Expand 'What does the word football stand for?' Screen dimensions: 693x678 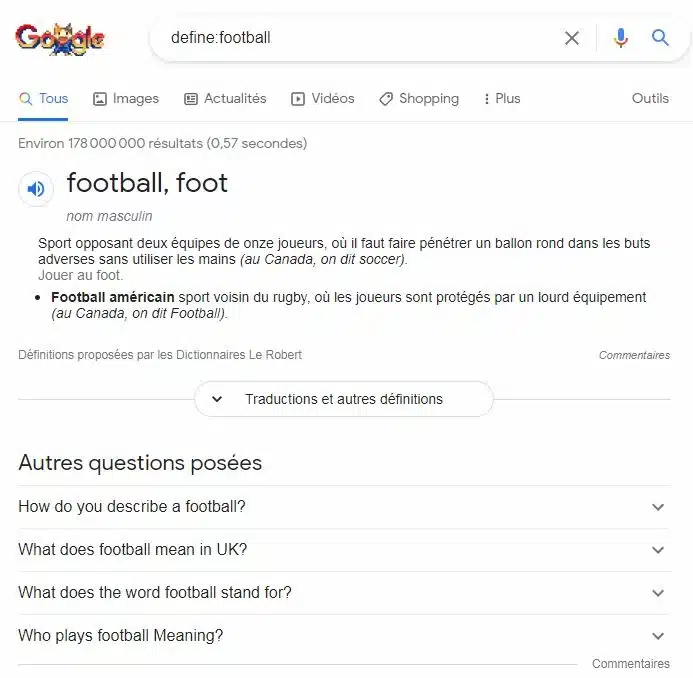click(344, 593)
